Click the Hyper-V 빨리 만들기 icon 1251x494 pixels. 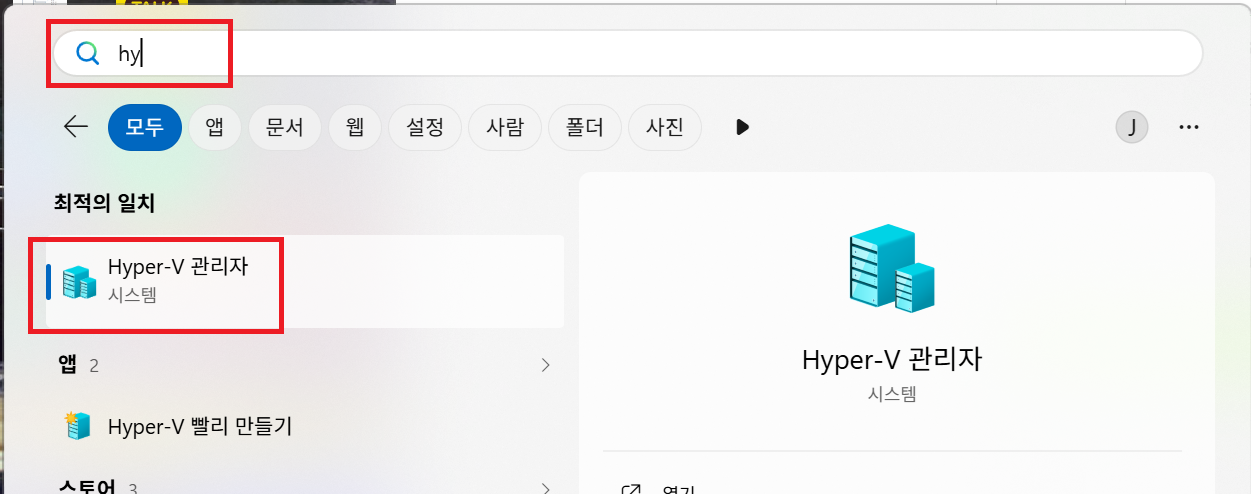(77, 426)
